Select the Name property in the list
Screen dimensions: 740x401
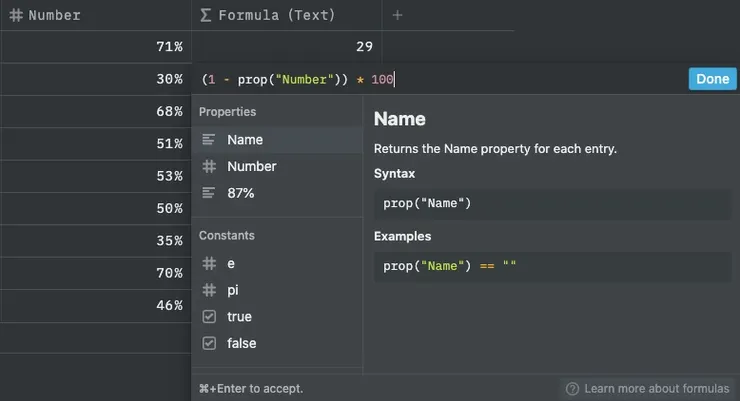(x=245, y=140)
